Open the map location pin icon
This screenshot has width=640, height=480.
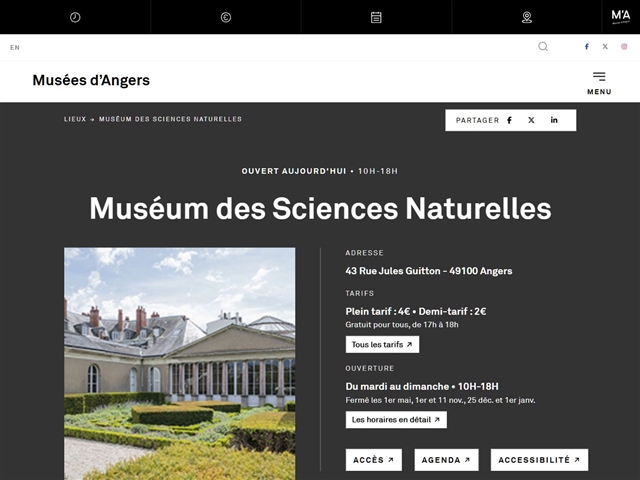[x=527, y=17]
